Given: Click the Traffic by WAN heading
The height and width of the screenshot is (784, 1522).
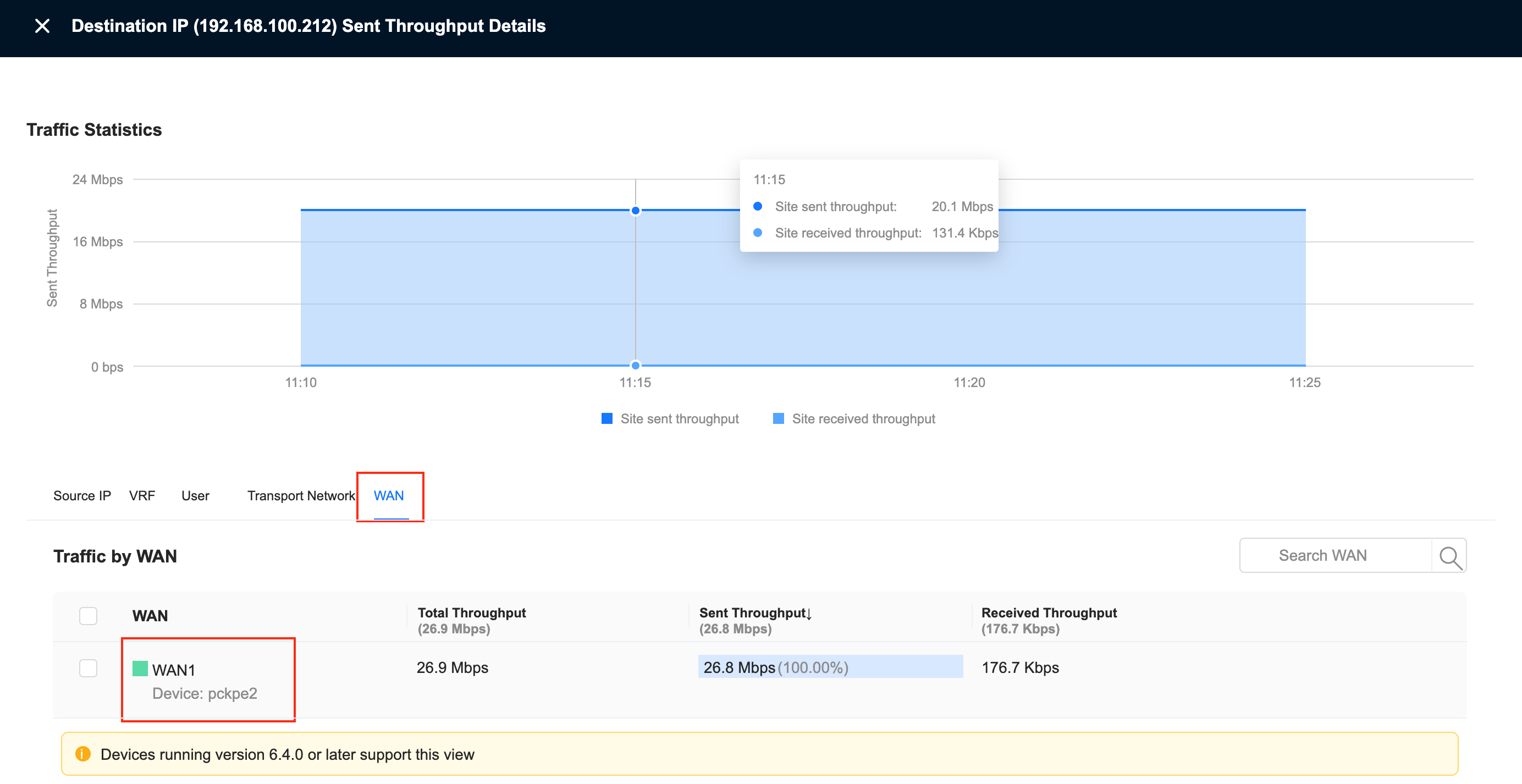Looking at the screenshot, I should coord(114,556).
